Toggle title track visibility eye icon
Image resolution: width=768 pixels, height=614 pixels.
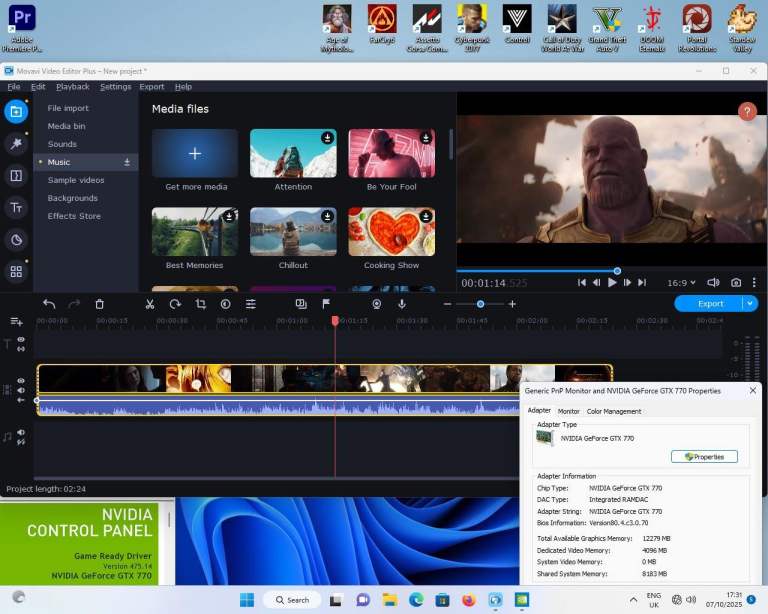point(21,340)
